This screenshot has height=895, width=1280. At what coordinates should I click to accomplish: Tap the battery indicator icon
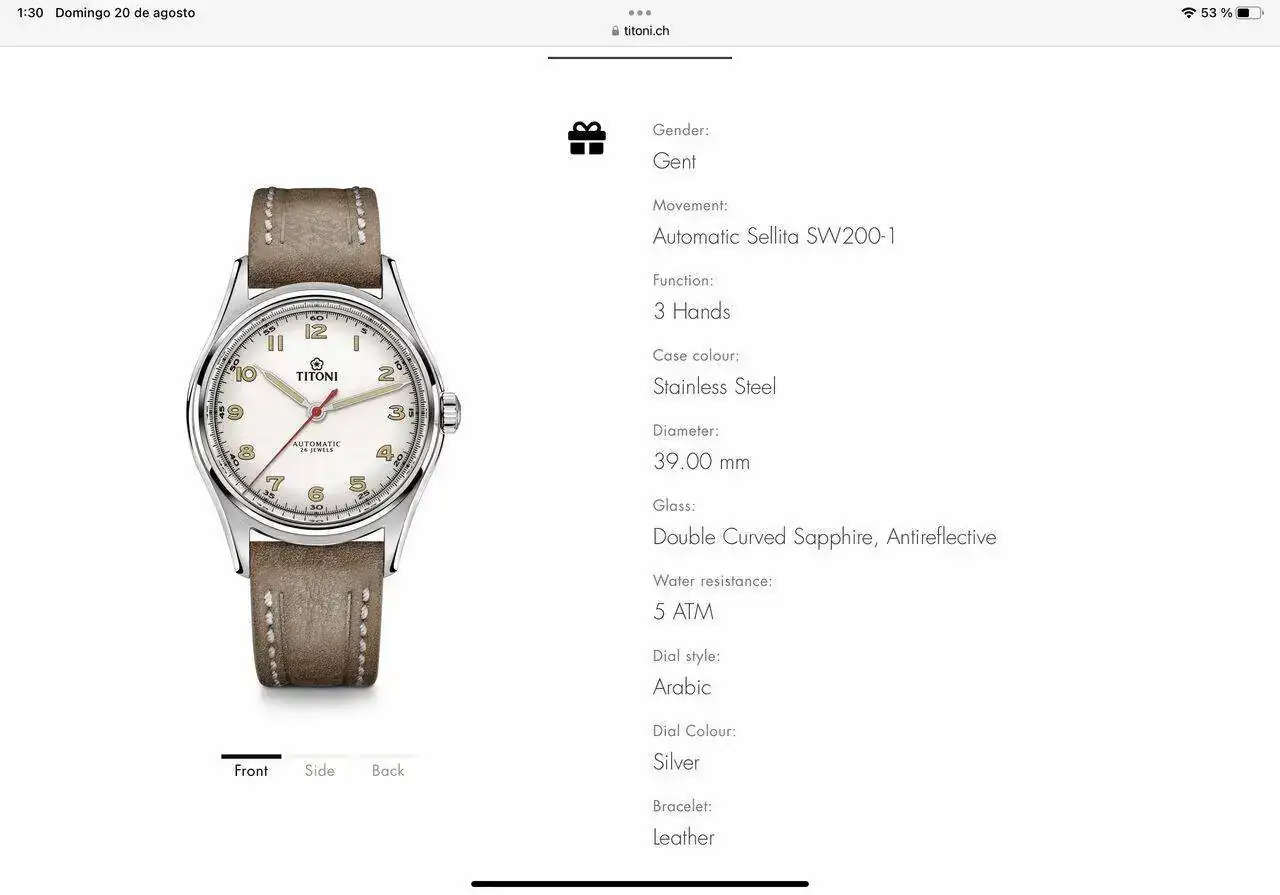(x=1250, y=13)
